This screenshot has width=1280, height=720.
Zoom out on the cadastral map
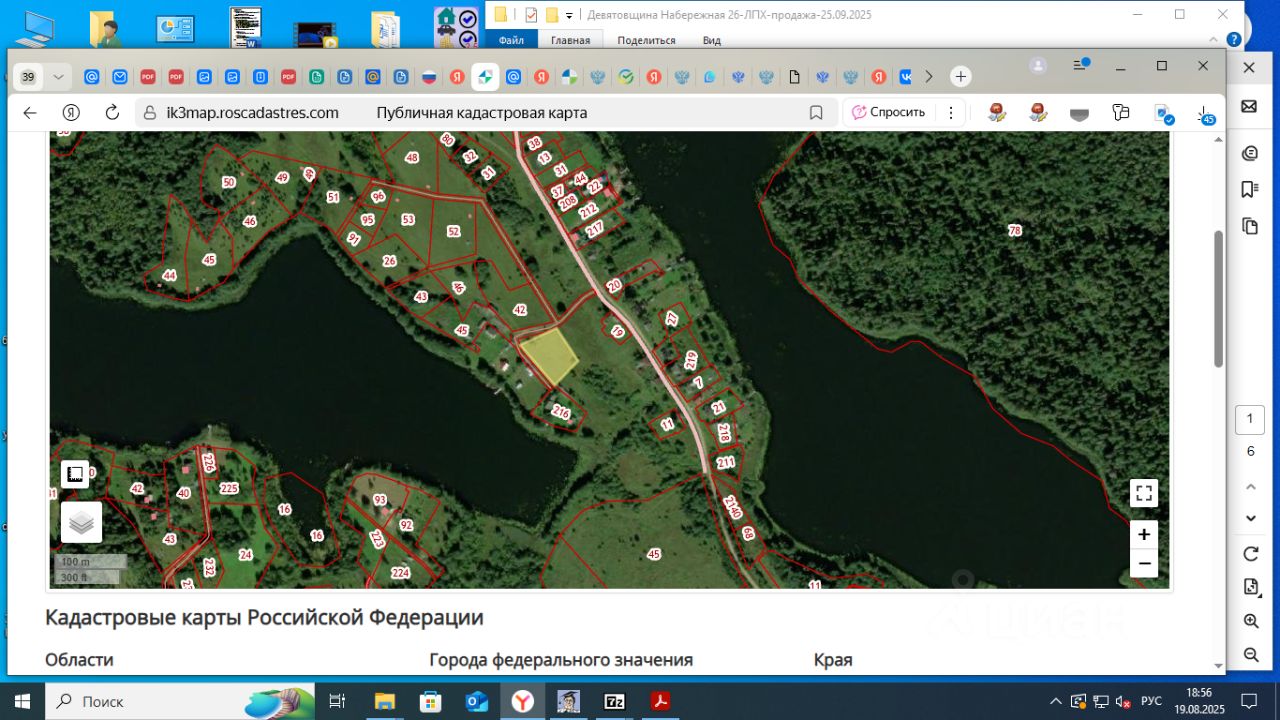[1144, 564]
